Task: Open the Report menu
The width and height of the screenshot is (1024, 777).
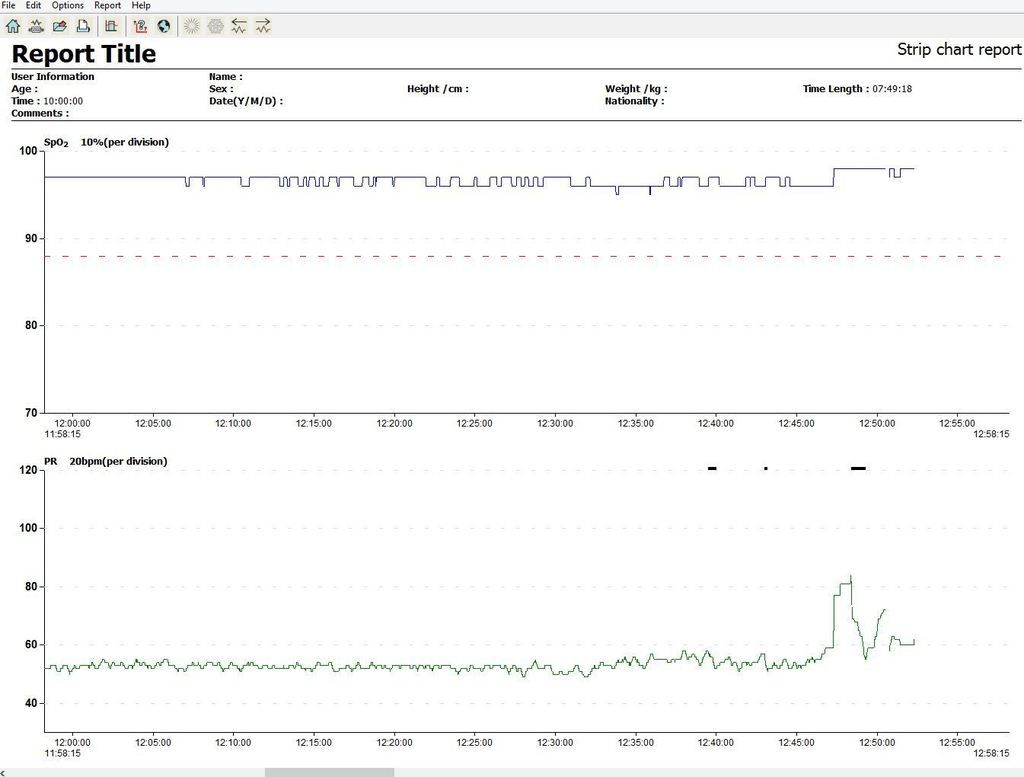Action: [x=108, y=5]
